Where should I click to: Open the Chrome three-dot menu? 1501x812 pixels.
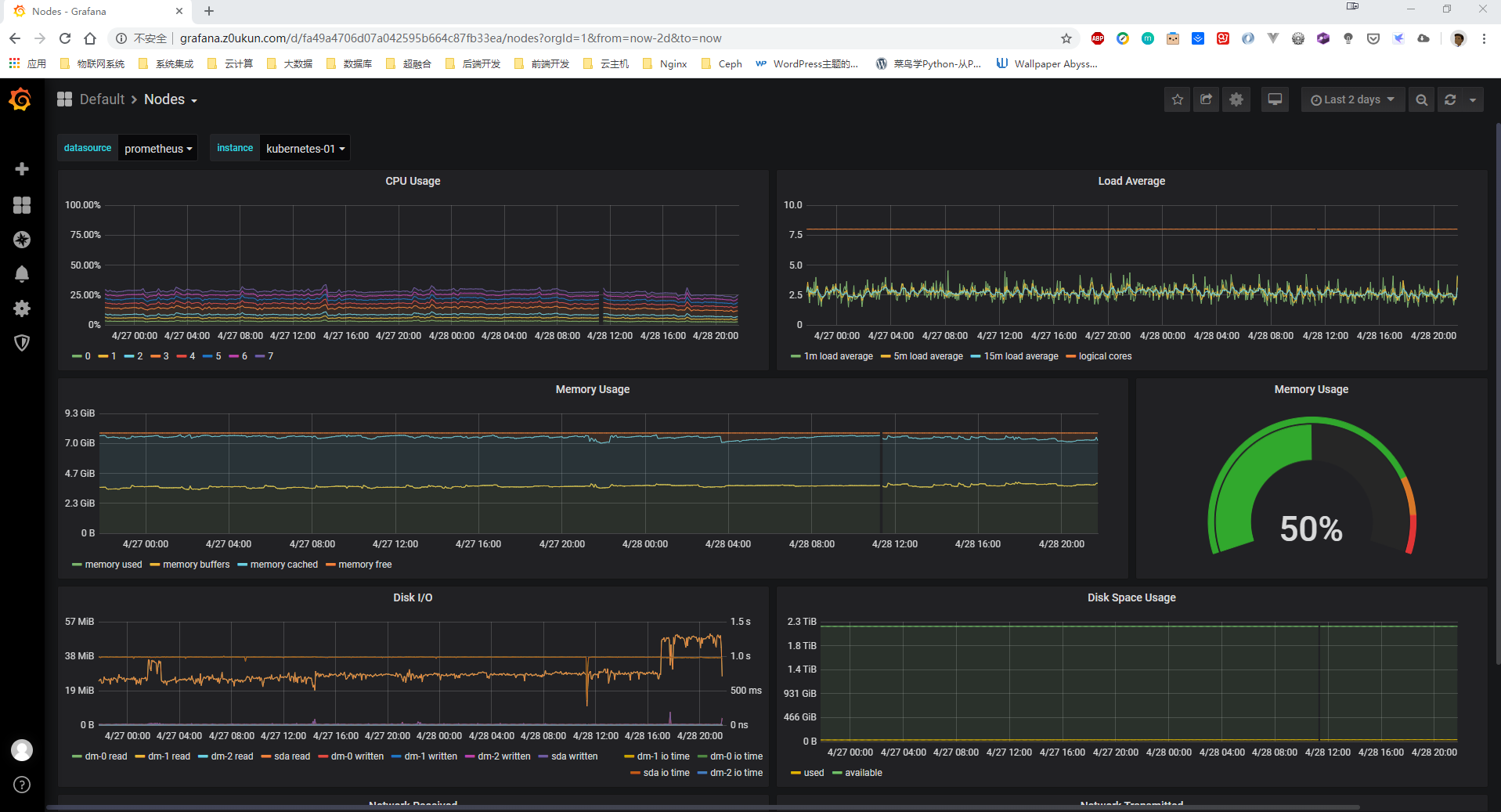click(x=1484, y=38)
